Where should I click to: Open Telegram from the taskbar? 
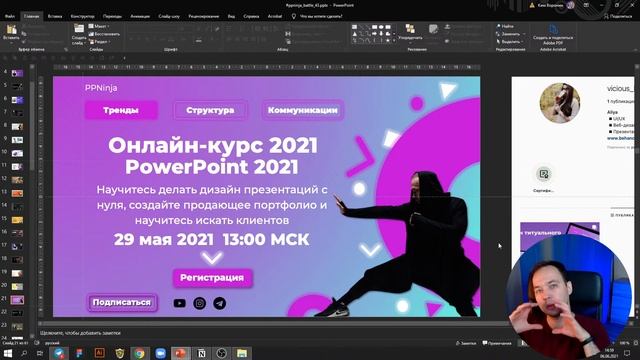pyautogui.click(x=59, y=353)
